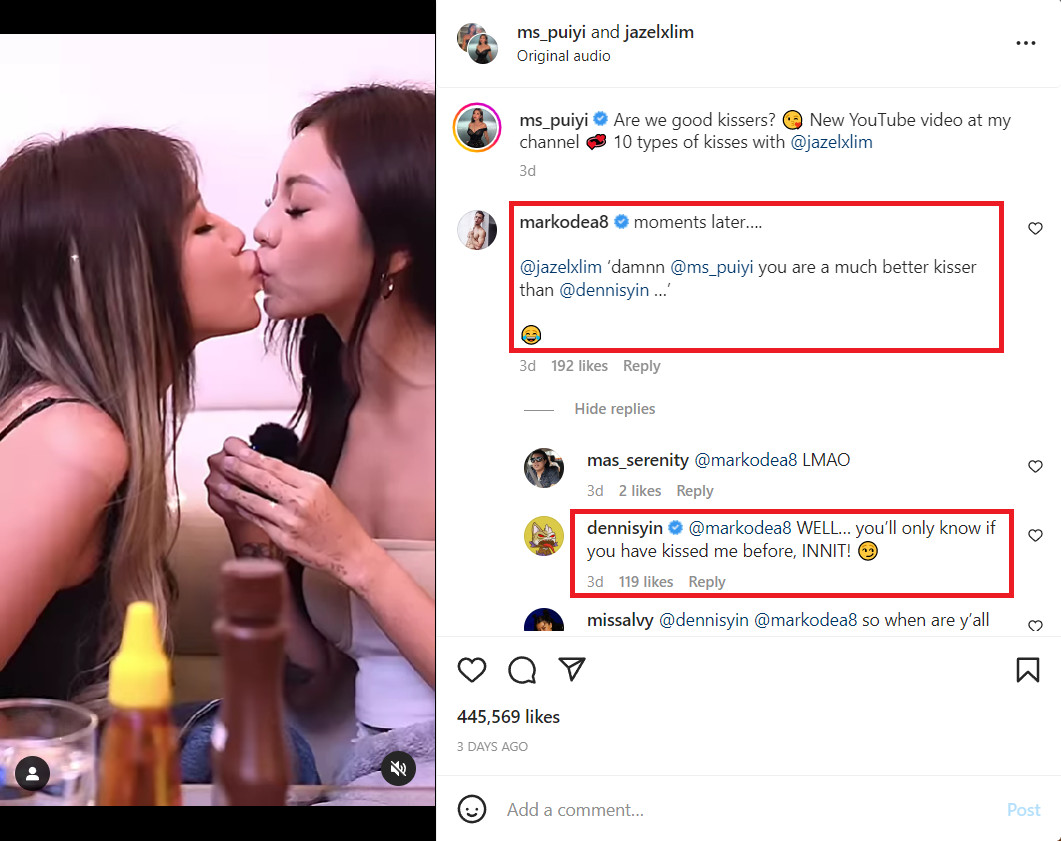Collapse thread with Hide replies
The width and height of the screenshot is (1061, 841).
pos(614,409)
